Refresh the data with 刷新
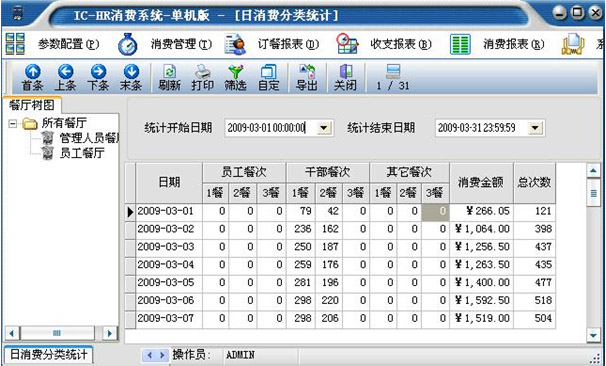The height and width of the screenshot is (366, 606). 169,77
